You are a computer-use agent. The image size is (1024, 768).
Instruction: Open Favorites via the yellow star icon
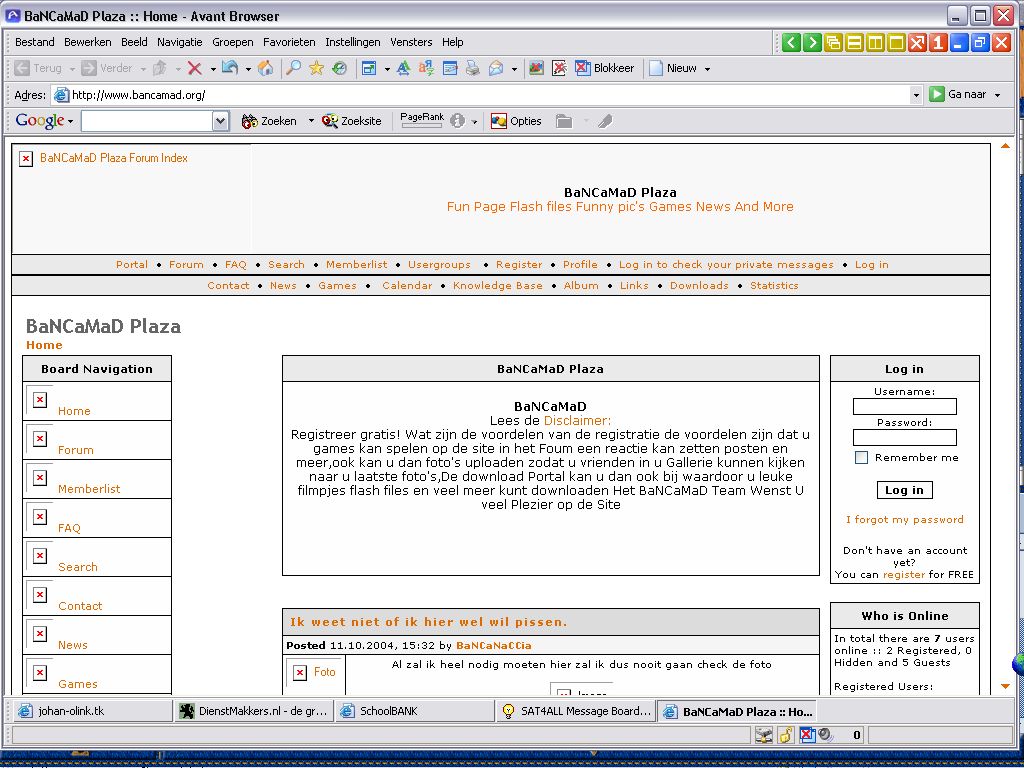coord(317,68)
